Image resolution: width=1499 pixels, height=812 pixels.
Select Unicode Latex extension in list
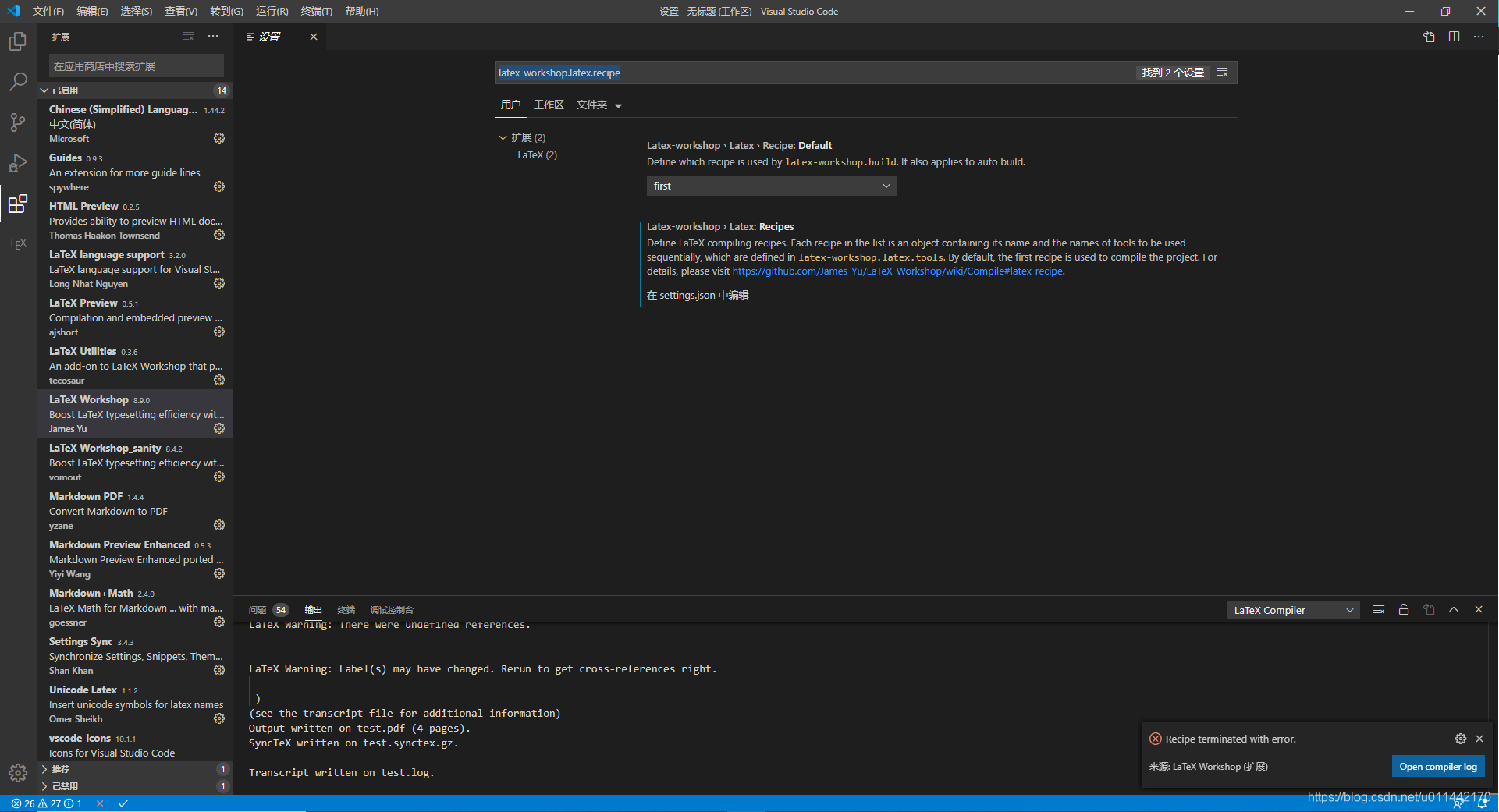click(135, 704)
